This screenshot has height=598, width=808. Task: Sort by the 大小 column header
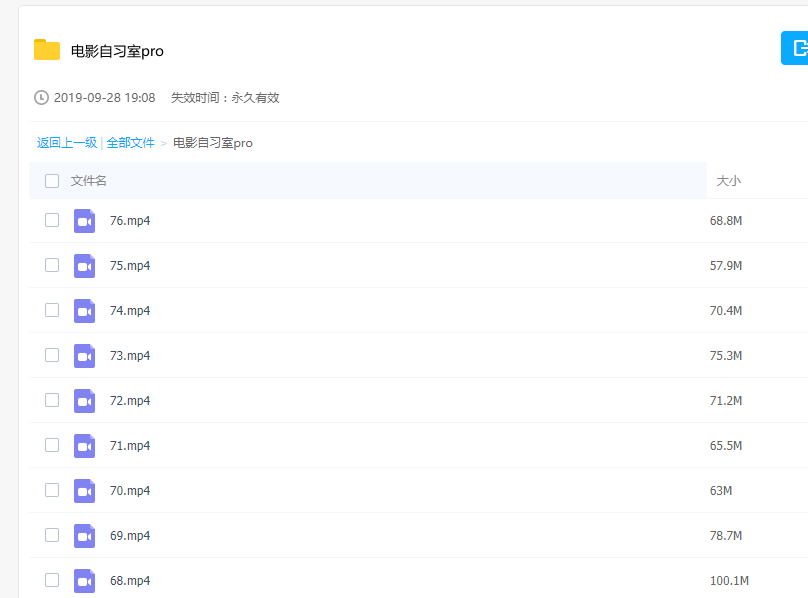tap(729, 181)
